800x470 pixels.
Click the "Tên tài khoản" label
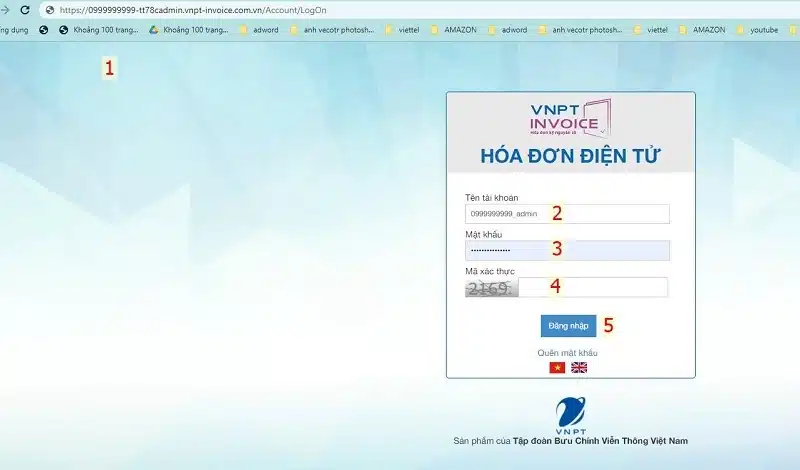point(491,197)
